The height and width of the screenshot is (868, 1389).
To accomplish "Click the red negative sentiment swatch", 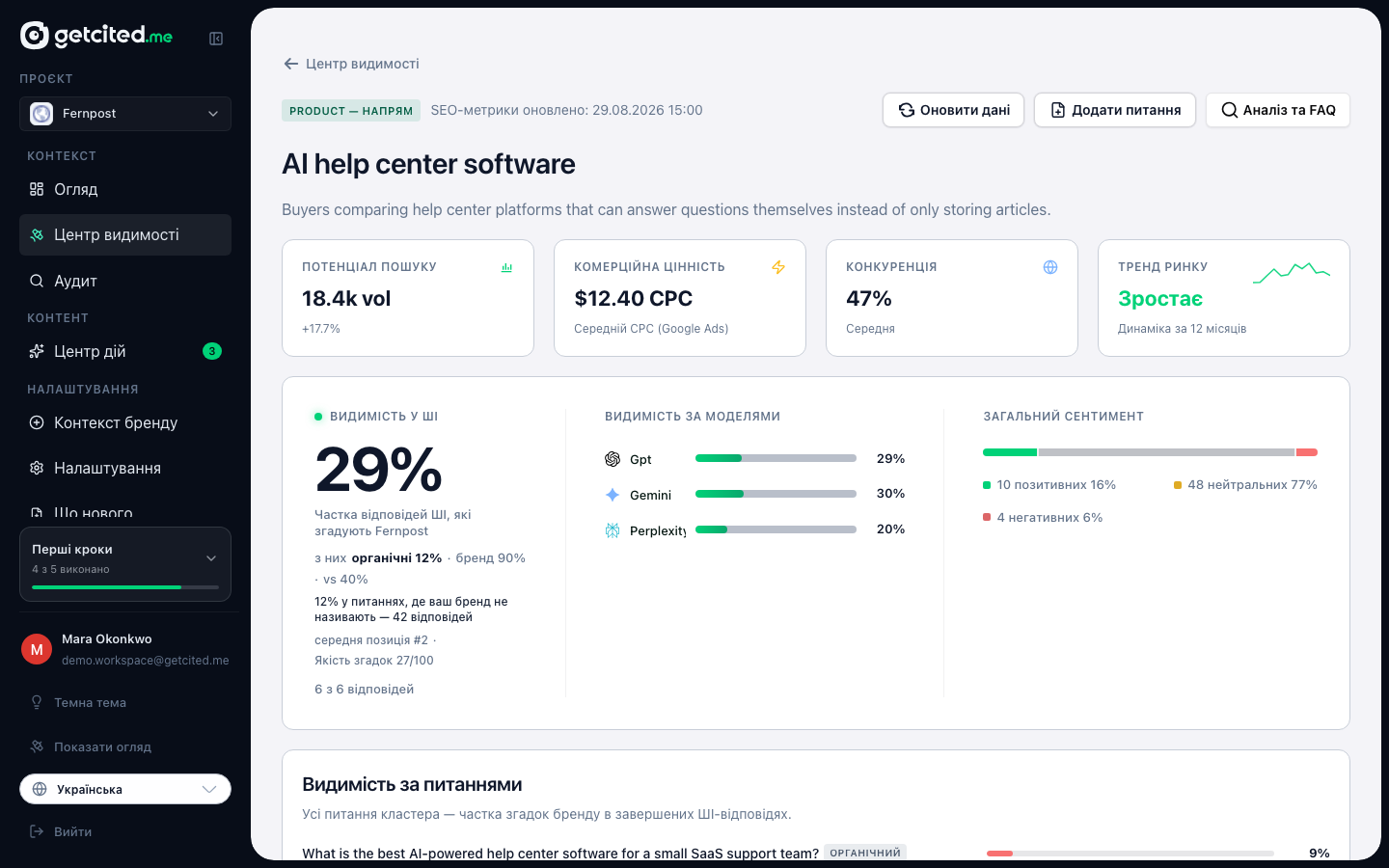I will tap(987, 517).
